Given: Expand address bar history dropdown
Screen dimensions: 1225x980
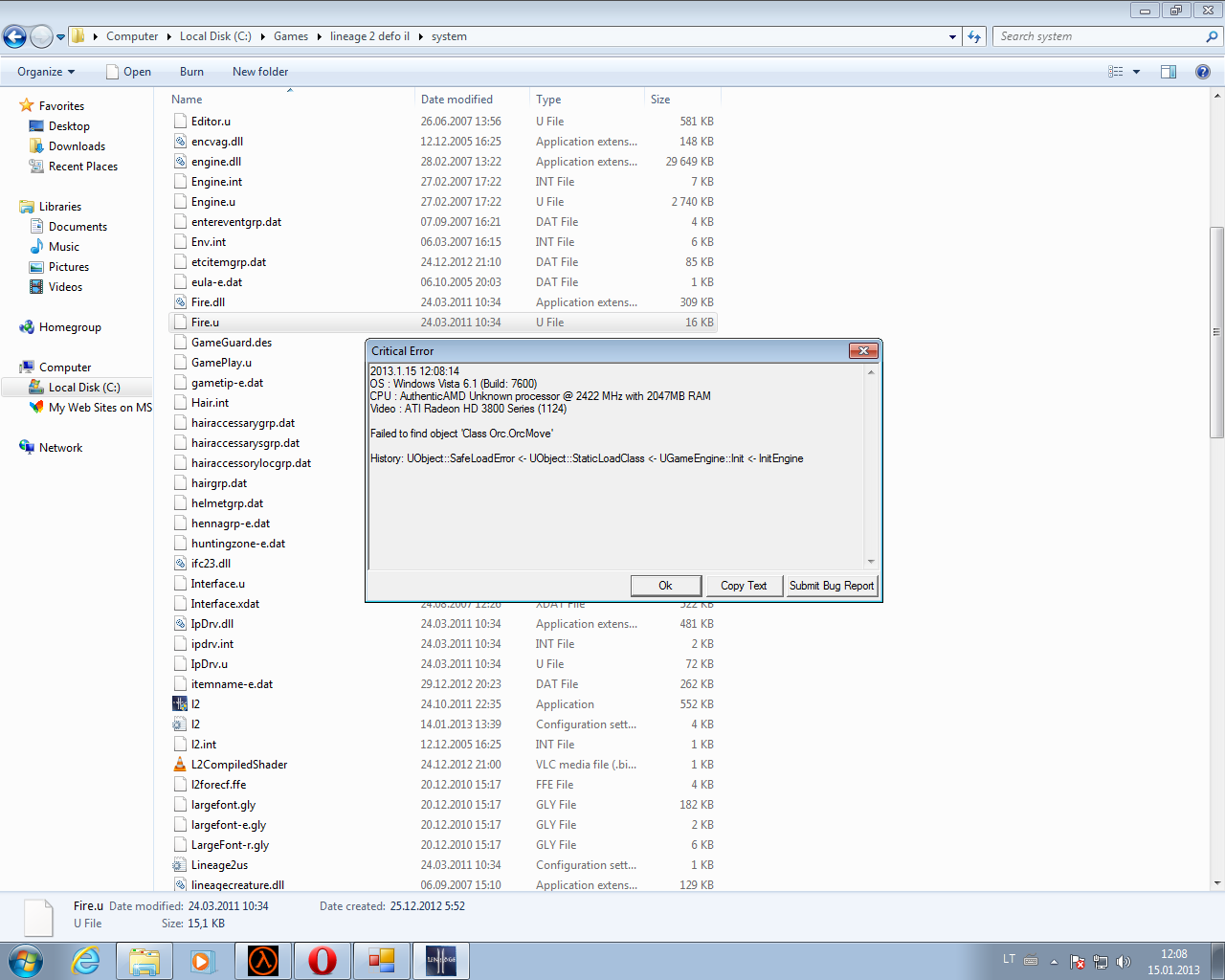Looking at the screenshot, I should pos(952,36).
